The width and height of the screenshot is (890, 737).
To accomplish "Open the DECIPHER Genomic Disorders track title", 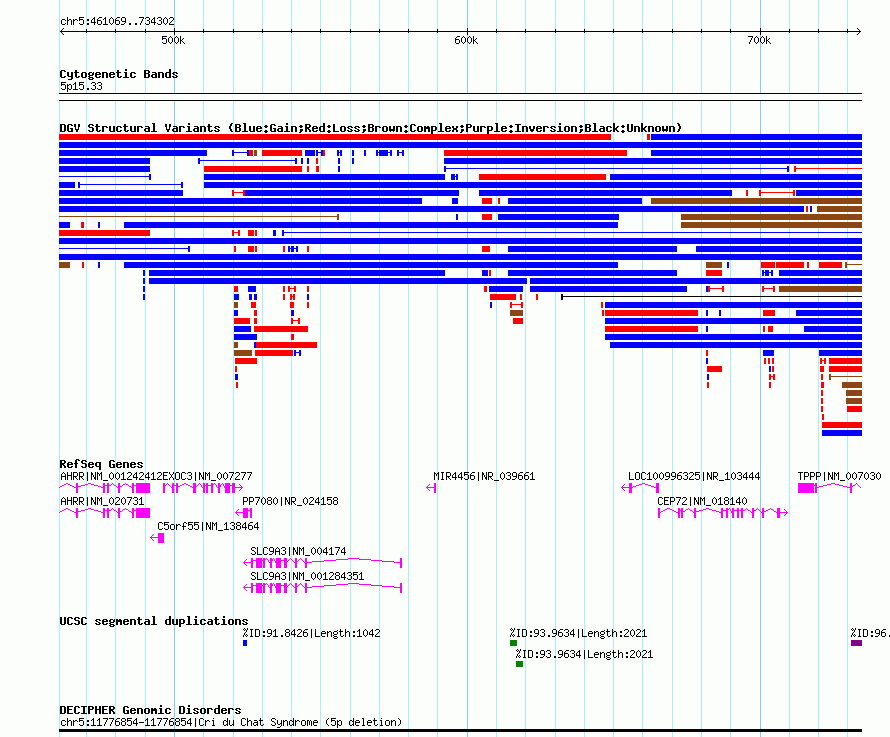I will 150,710.
